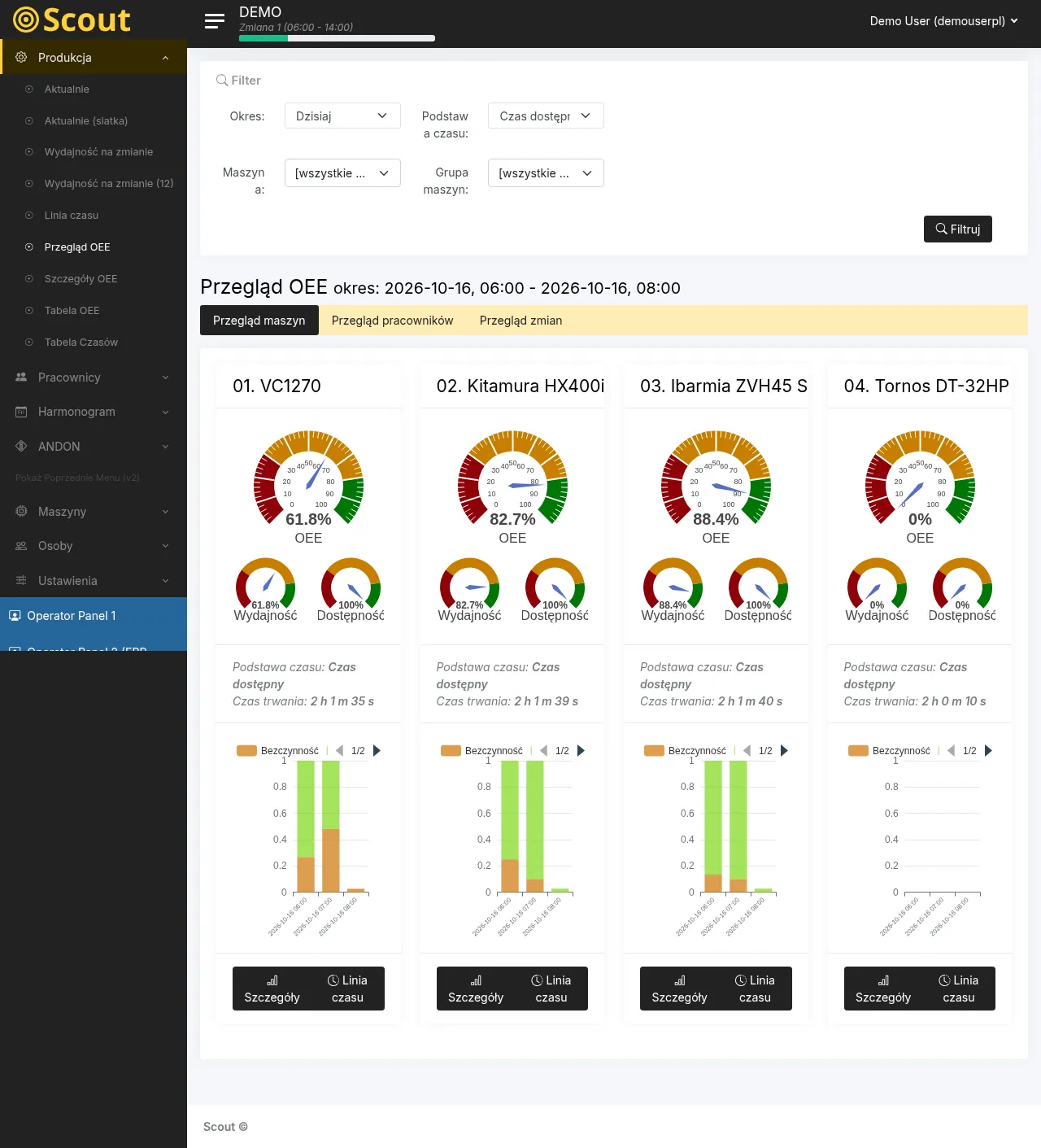Open the Grupa maszyn dropdown
The image size is (1041, 1148).
pyautogui.click(x=546, y=172)
